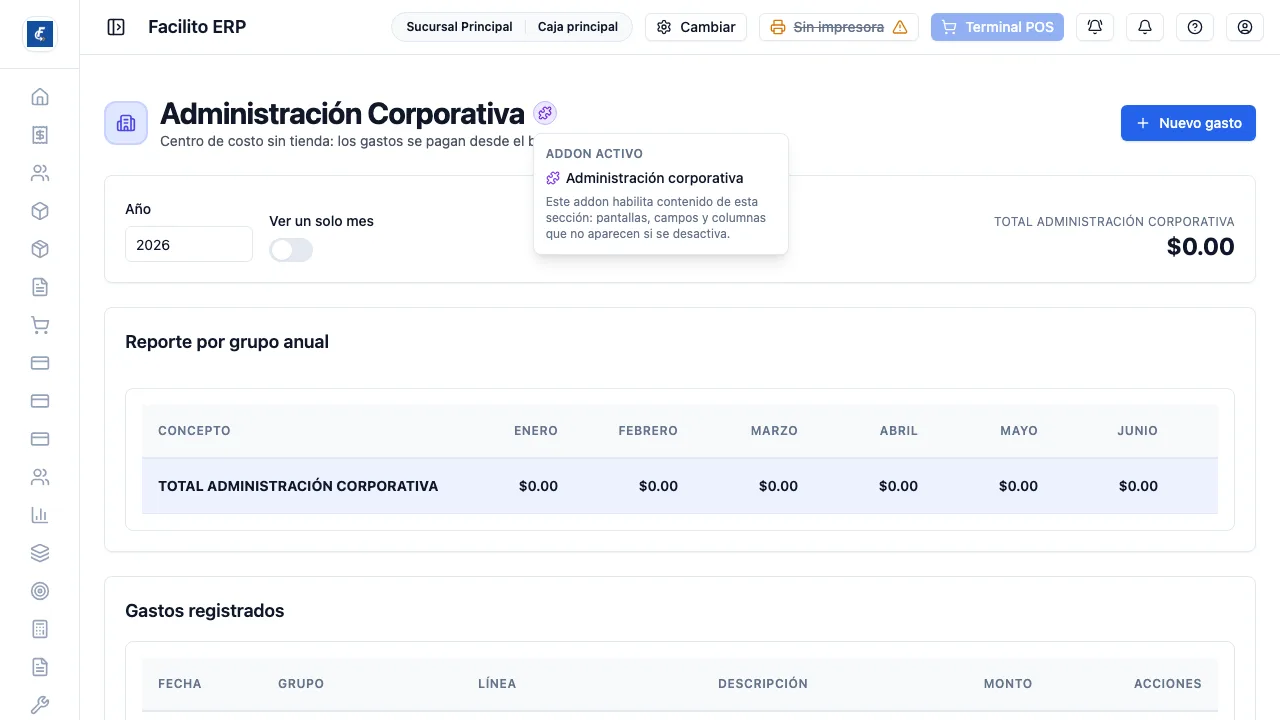Click the 'Sin impresora' printer button

click(x=839, y=27)
